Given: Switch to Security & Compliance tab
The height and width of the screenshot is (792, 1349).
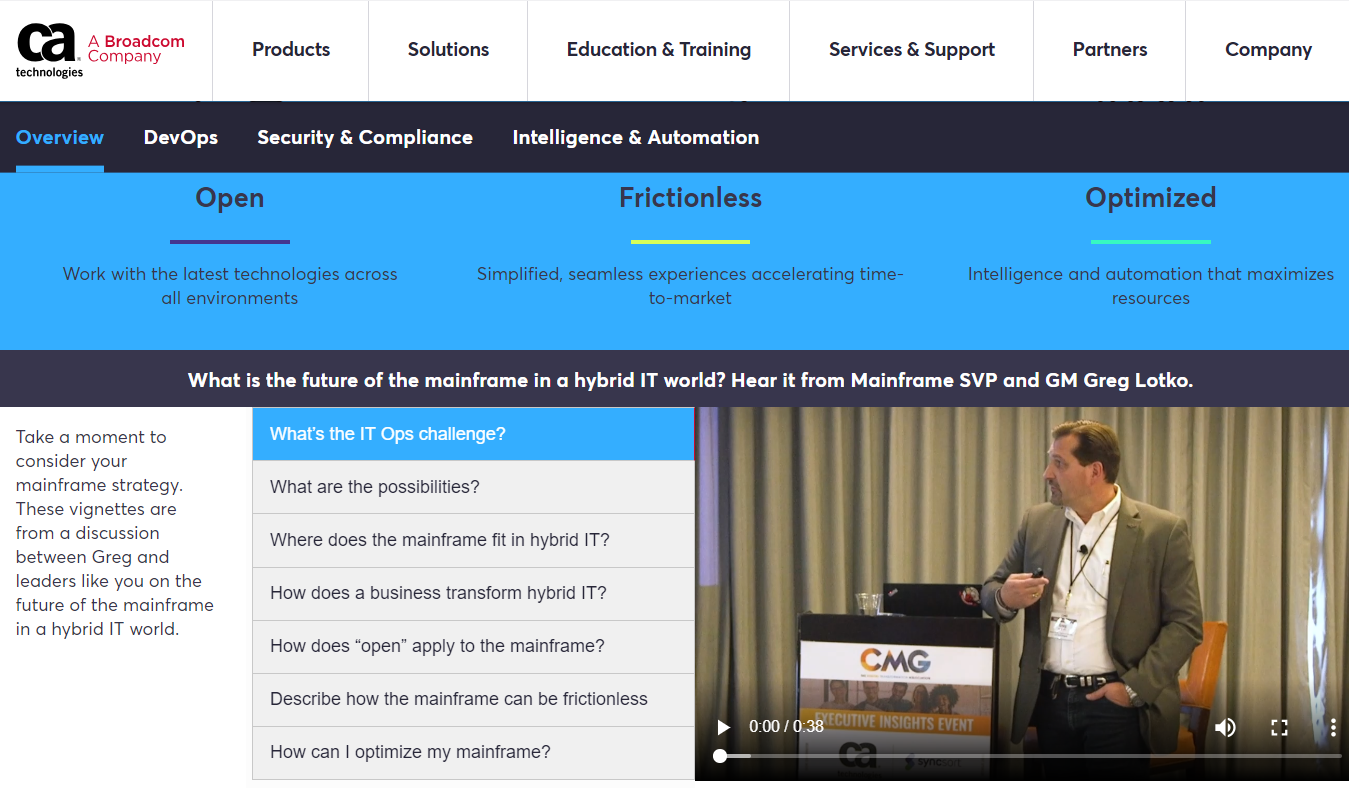Looking at the screenshot, I should pyautogui.click(x=365, y=138).
